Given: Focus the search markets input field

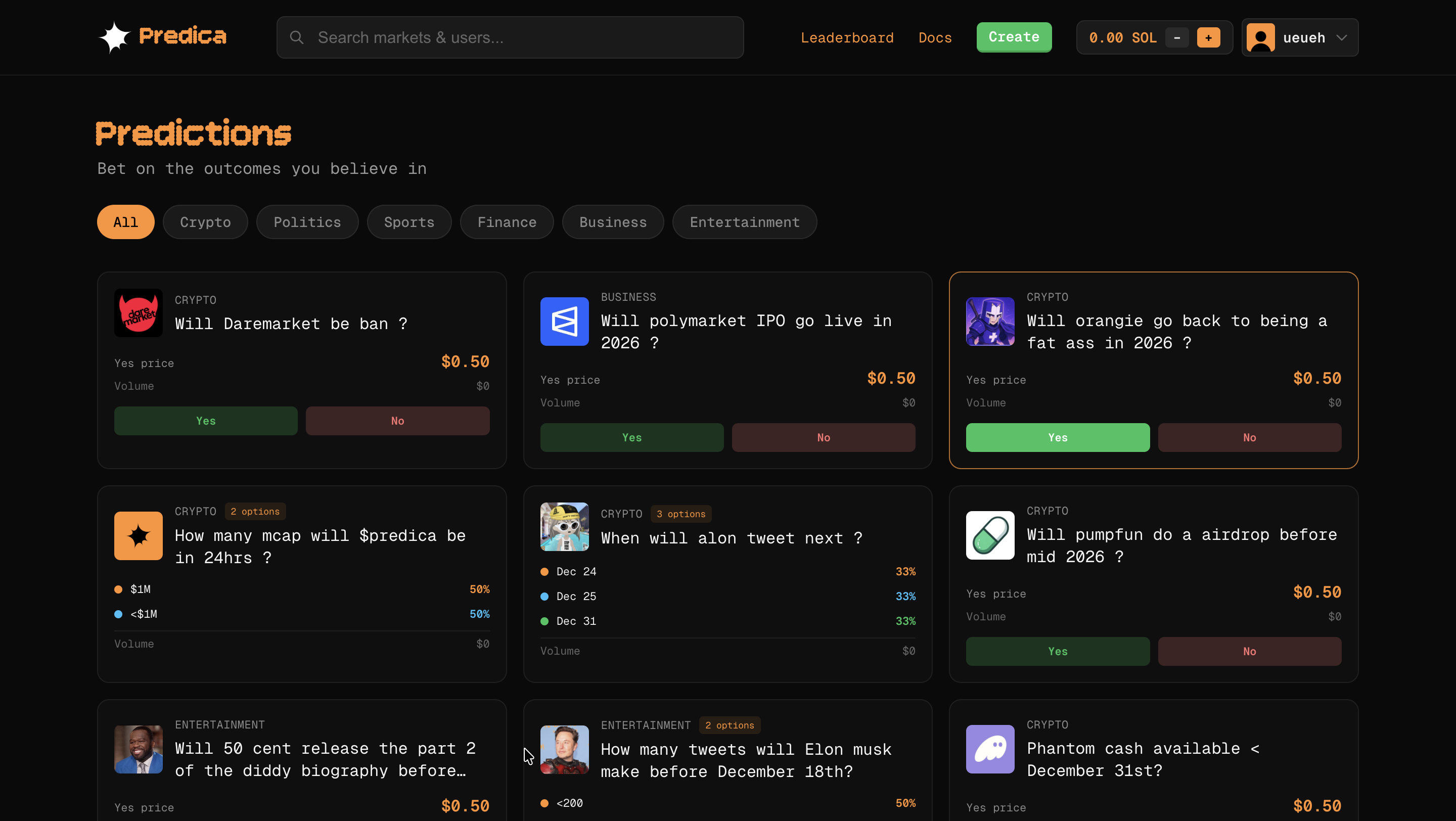Looking at the screenshot, I should (520, 37).
